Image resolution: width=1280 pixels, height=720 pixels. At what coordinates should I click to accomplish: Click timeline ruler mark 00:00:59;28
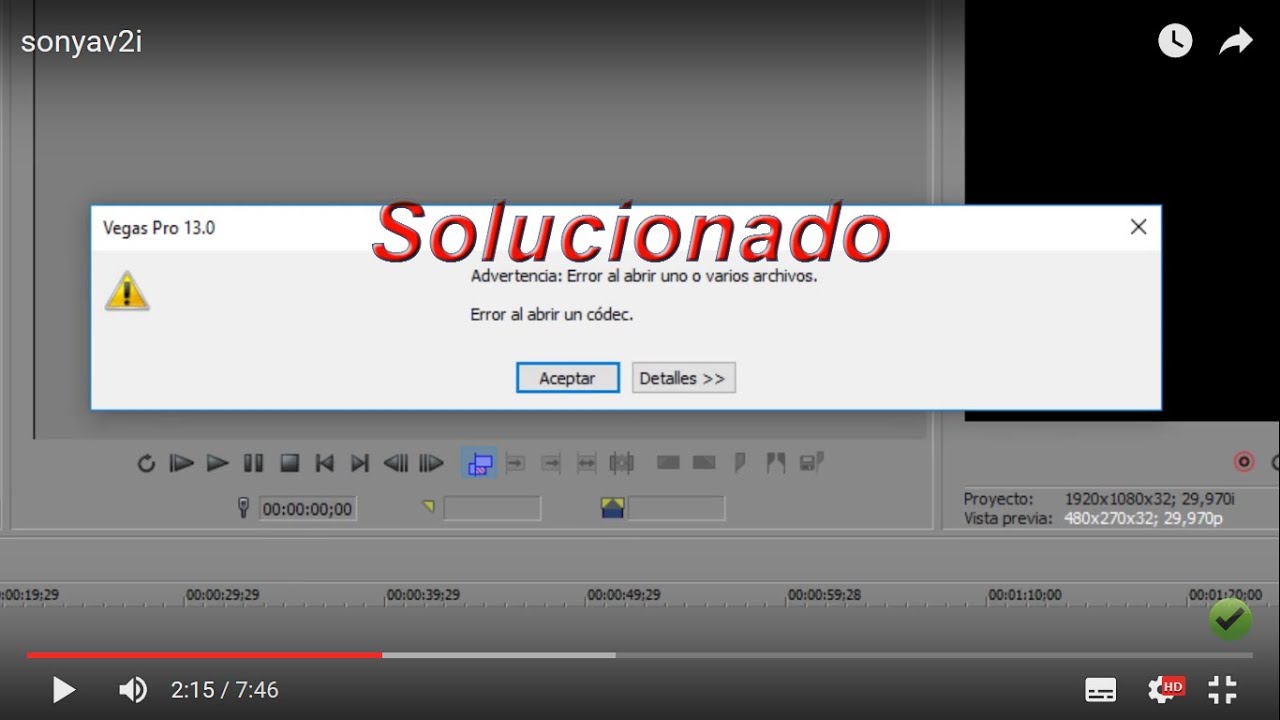(x=825, y=594)
